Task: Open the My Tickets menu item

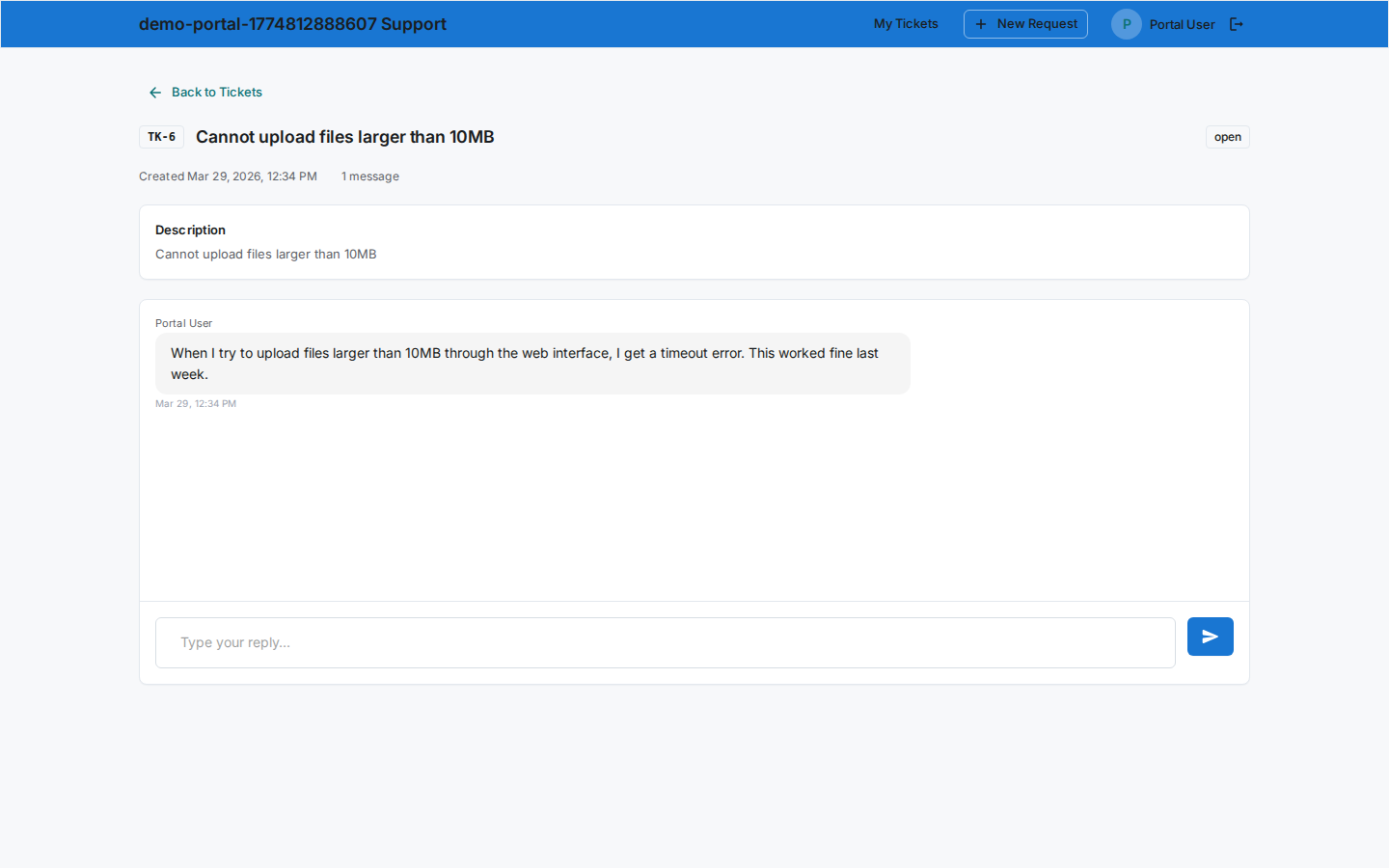Action: point(906,24)
